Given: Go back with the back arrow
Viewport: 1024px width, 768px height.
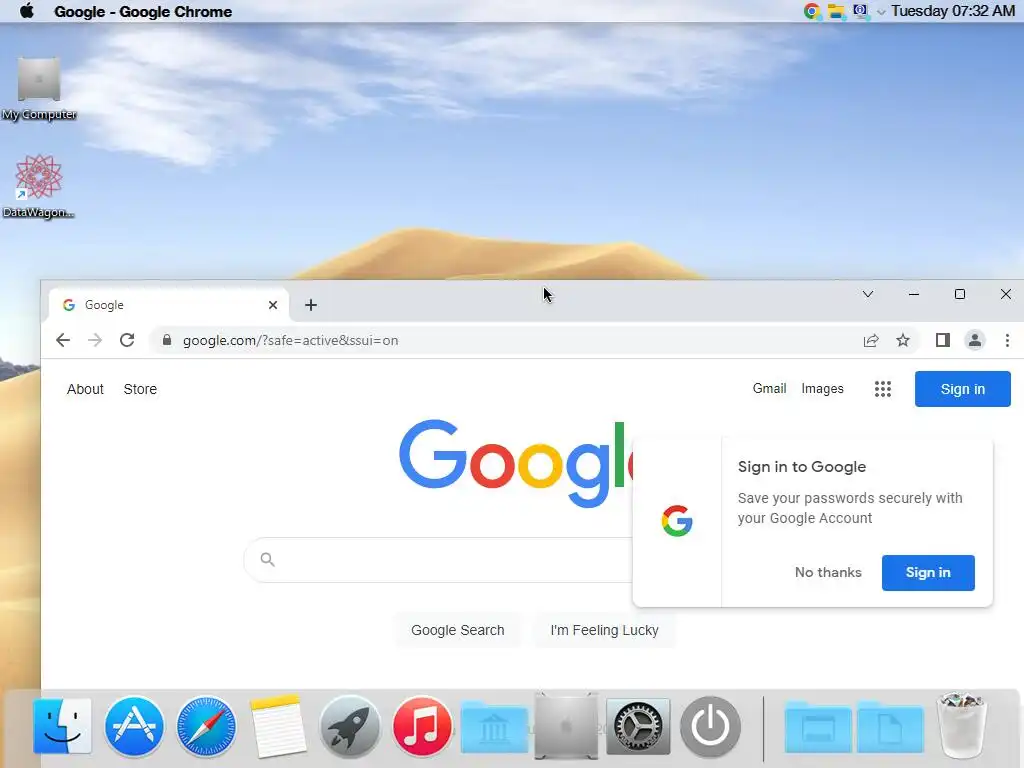Looking at the screenshot, I should click(63, 340).
